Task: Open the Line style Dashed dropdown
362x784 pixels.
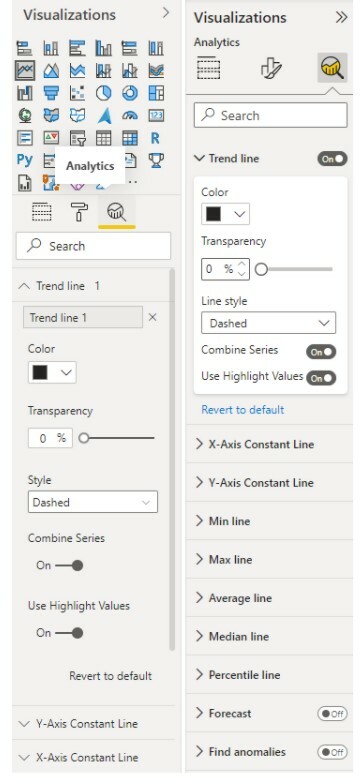Action: [x=268, y=323]
